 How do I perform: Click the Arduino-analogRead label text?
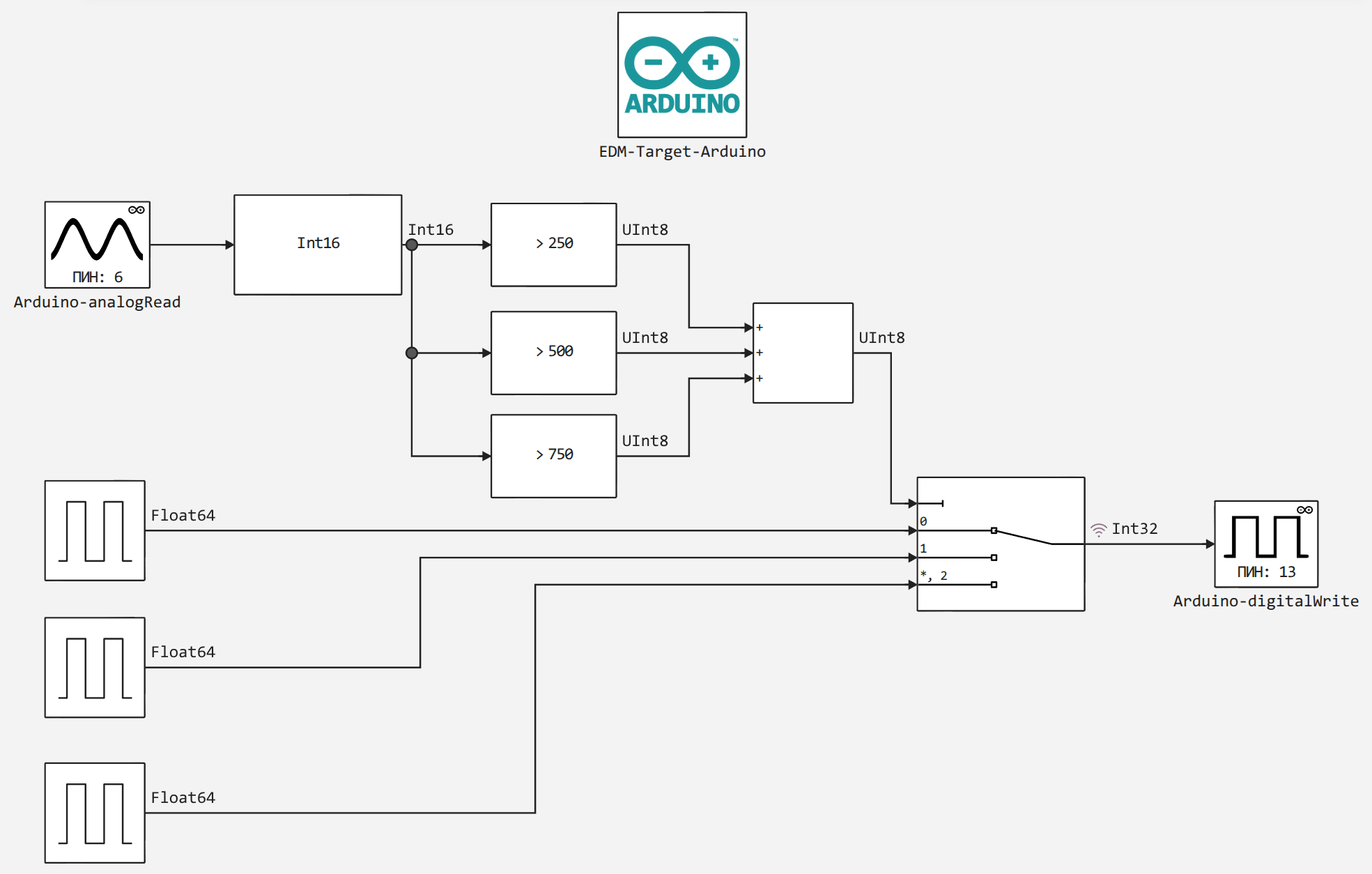97,302
